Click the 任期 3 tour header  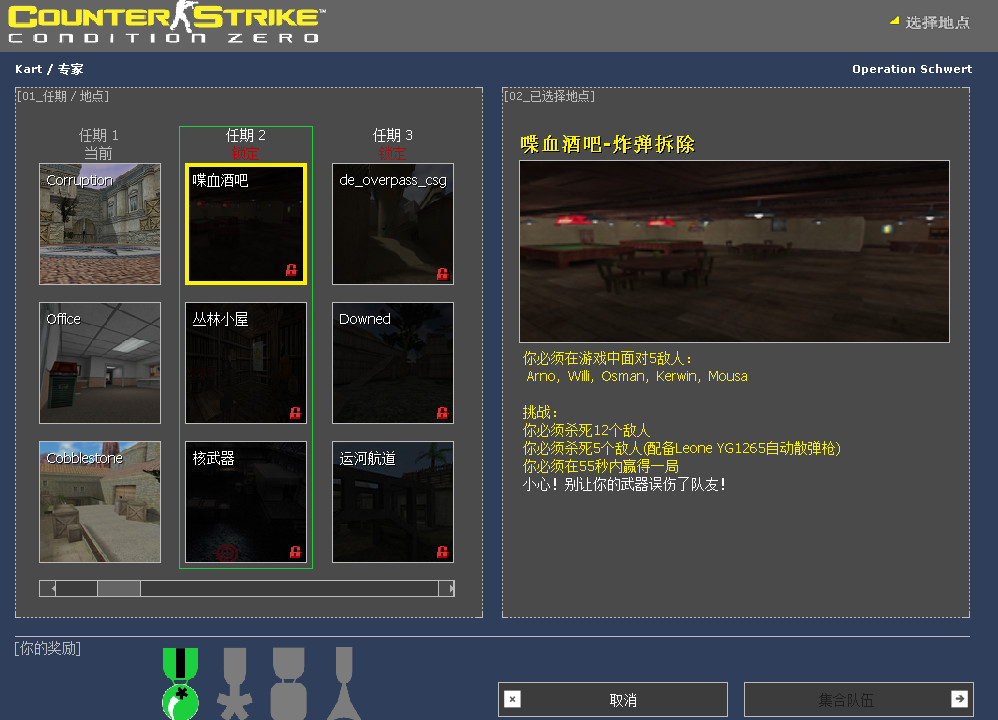tap(393, 135)
